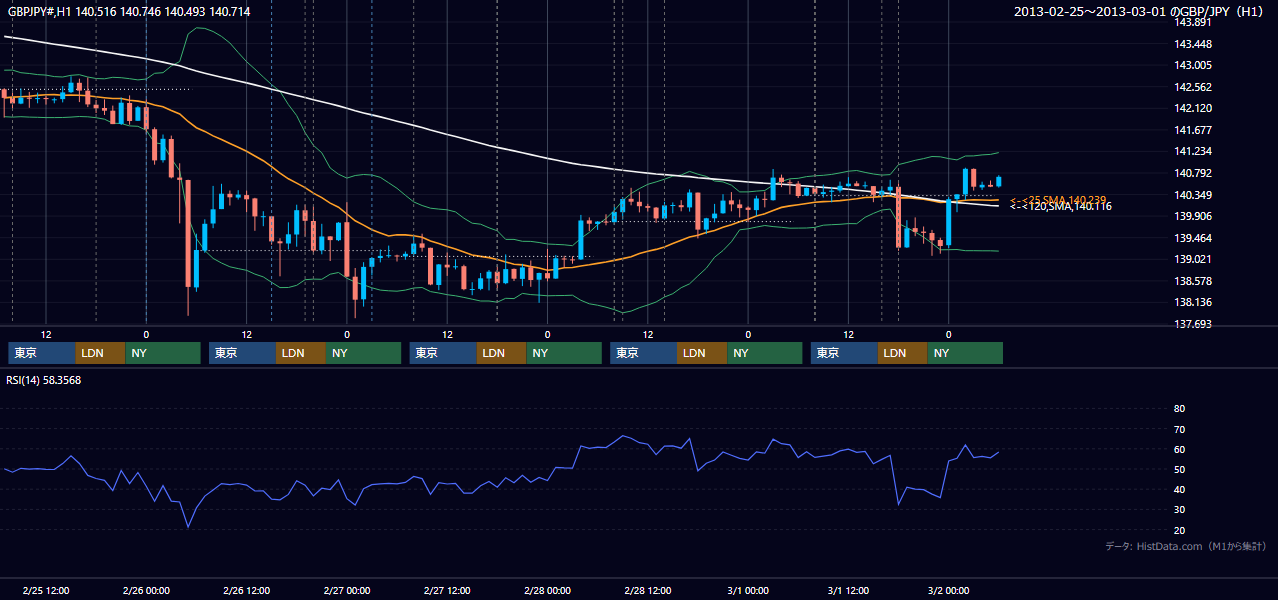This screenshot has height=600, width=1278.
Task: Click the 141.234 price axis value
Action: pyautogui.click(x=1193, y=151)
